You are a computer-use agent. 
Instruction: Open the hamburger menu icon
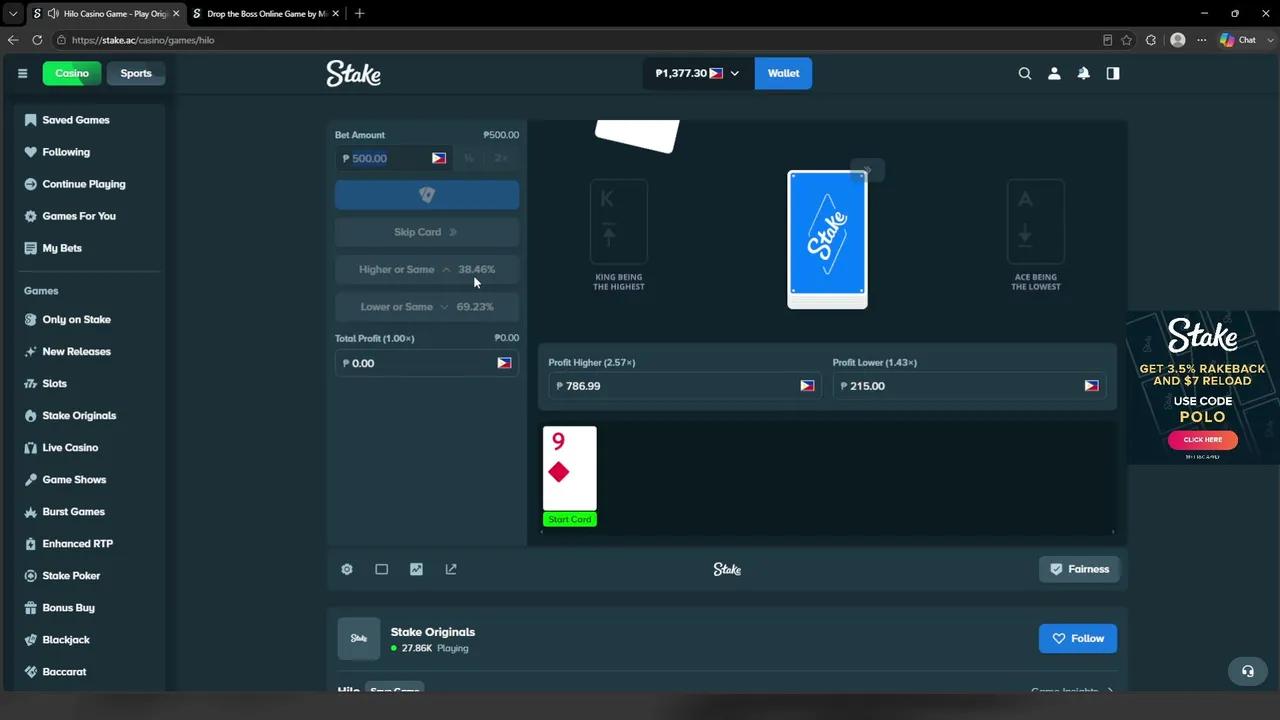coord(22,73)
